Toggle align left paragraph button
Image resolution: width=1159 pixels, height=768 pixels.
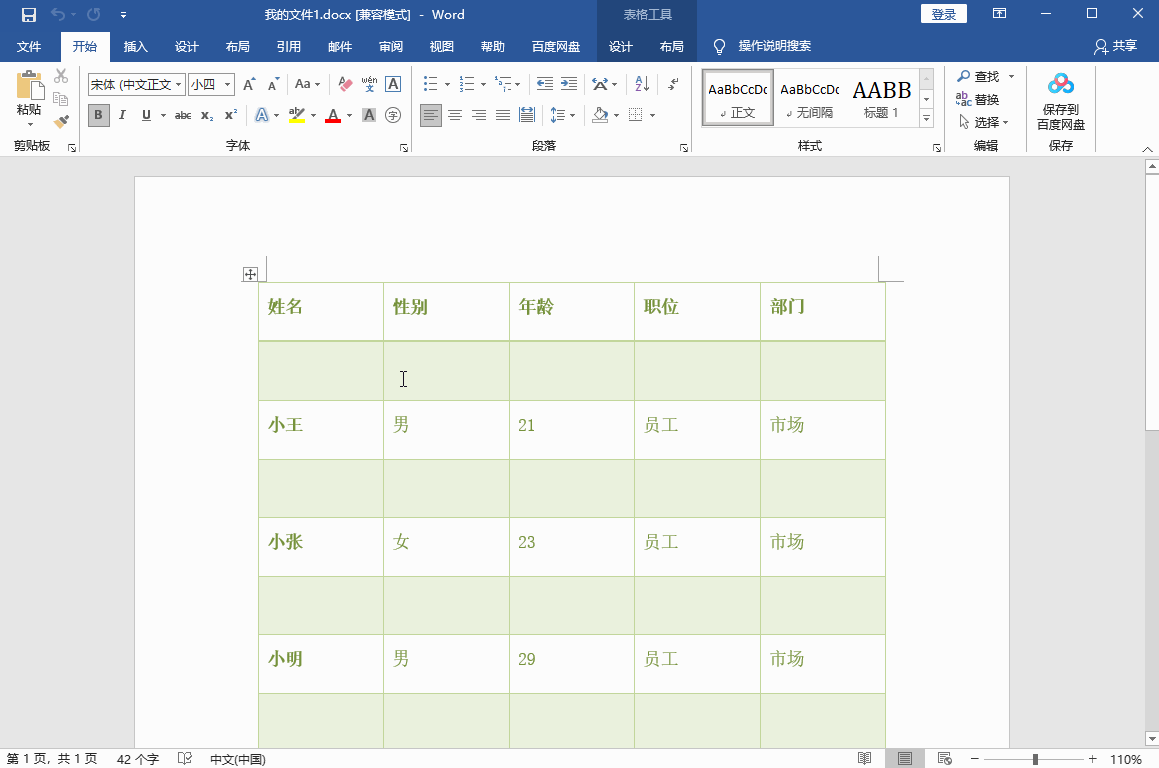[431, 115]
